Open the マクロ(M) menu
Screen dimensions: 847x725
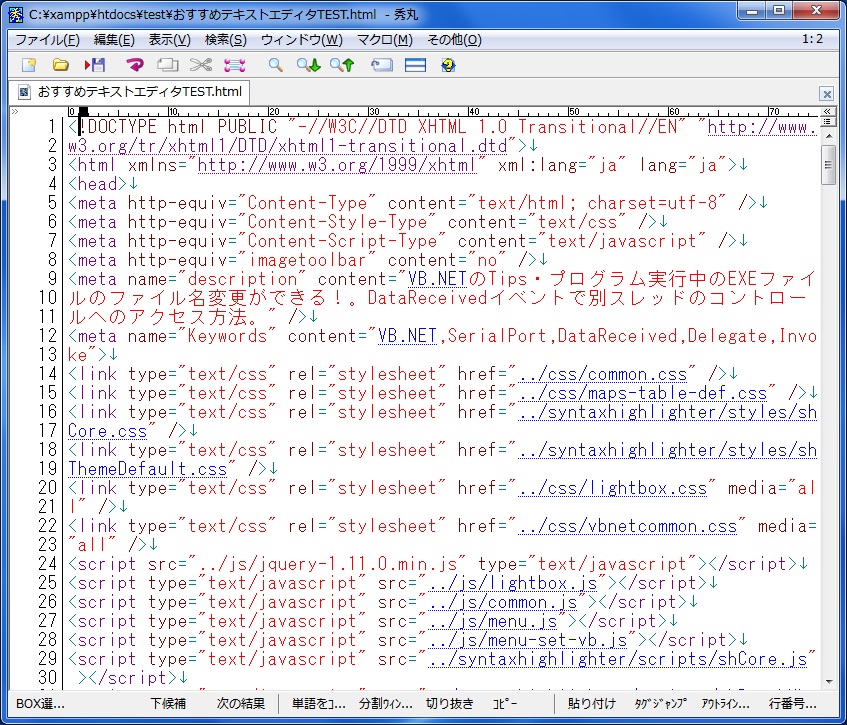tap(385, 40)
